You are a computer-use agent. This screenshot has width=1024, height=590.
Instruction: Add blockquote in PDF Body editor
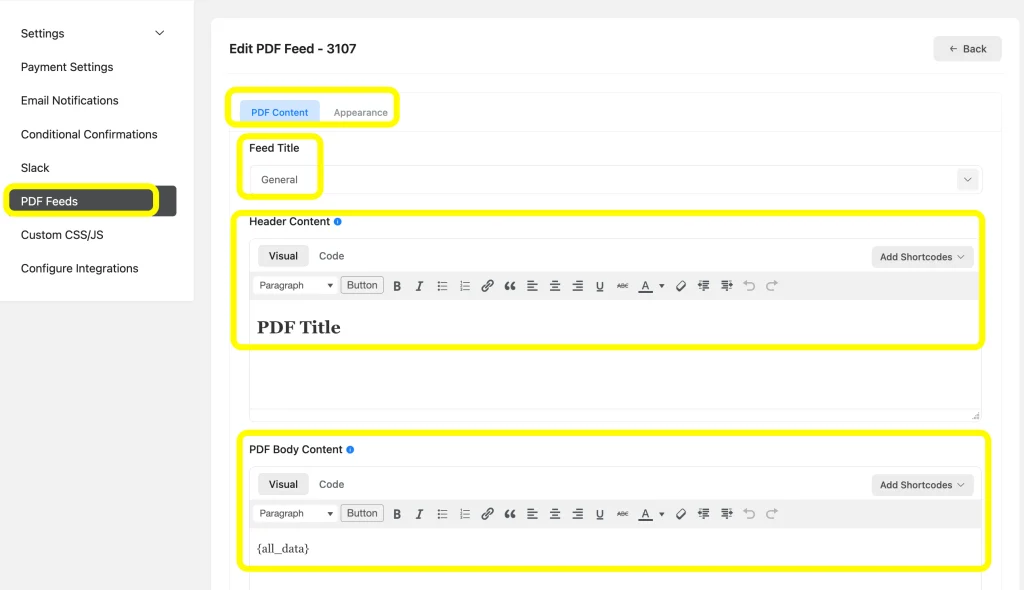coord(510,514)
